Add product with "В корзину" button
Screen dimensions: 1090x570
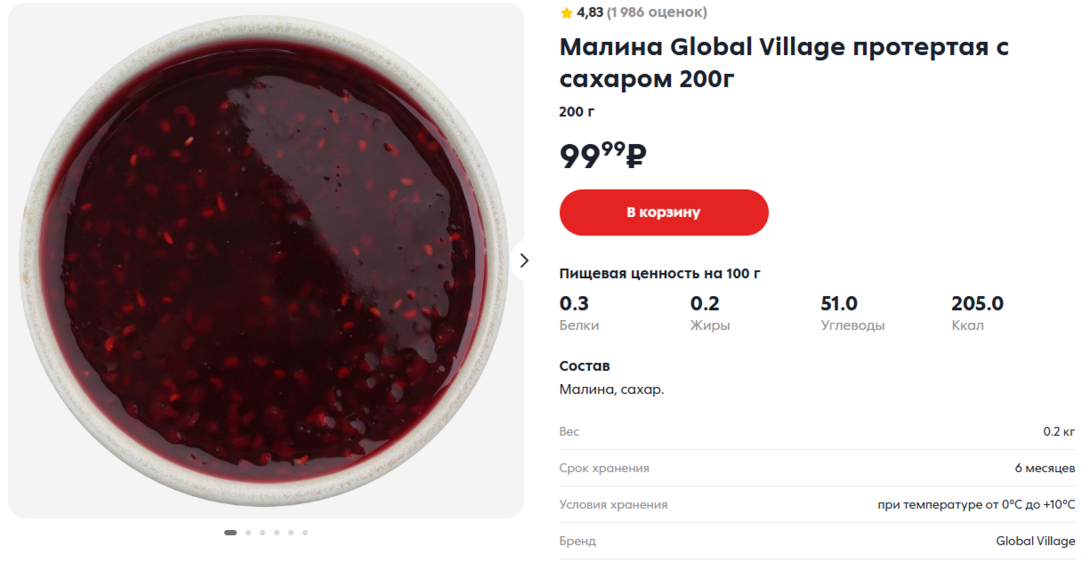click(x=663, y=212)
